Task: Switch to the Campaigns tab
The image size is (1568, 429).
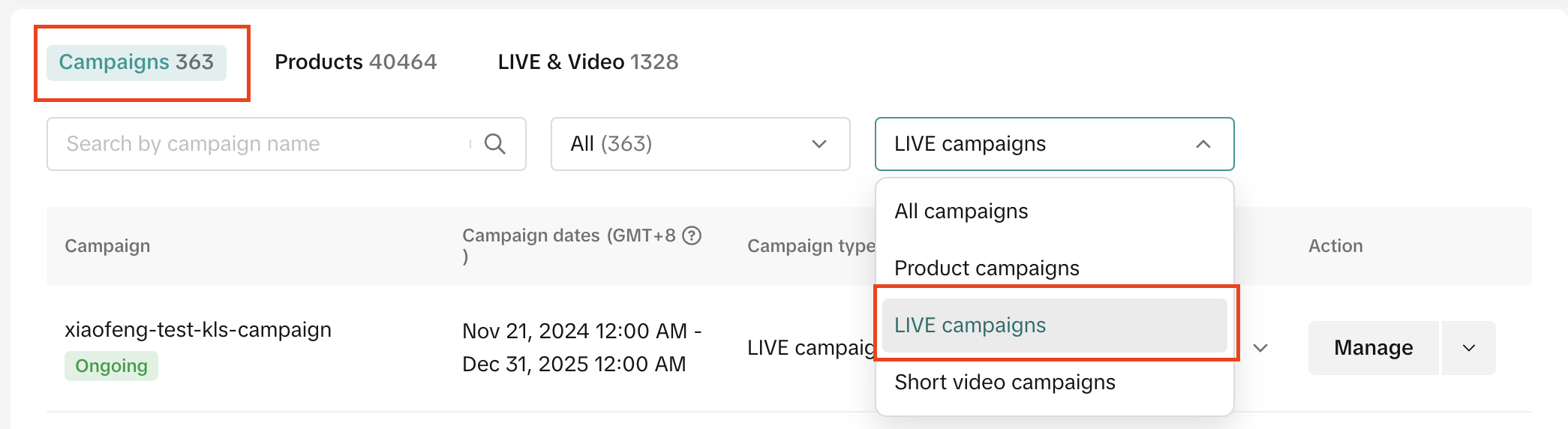Action: [137, 62]
